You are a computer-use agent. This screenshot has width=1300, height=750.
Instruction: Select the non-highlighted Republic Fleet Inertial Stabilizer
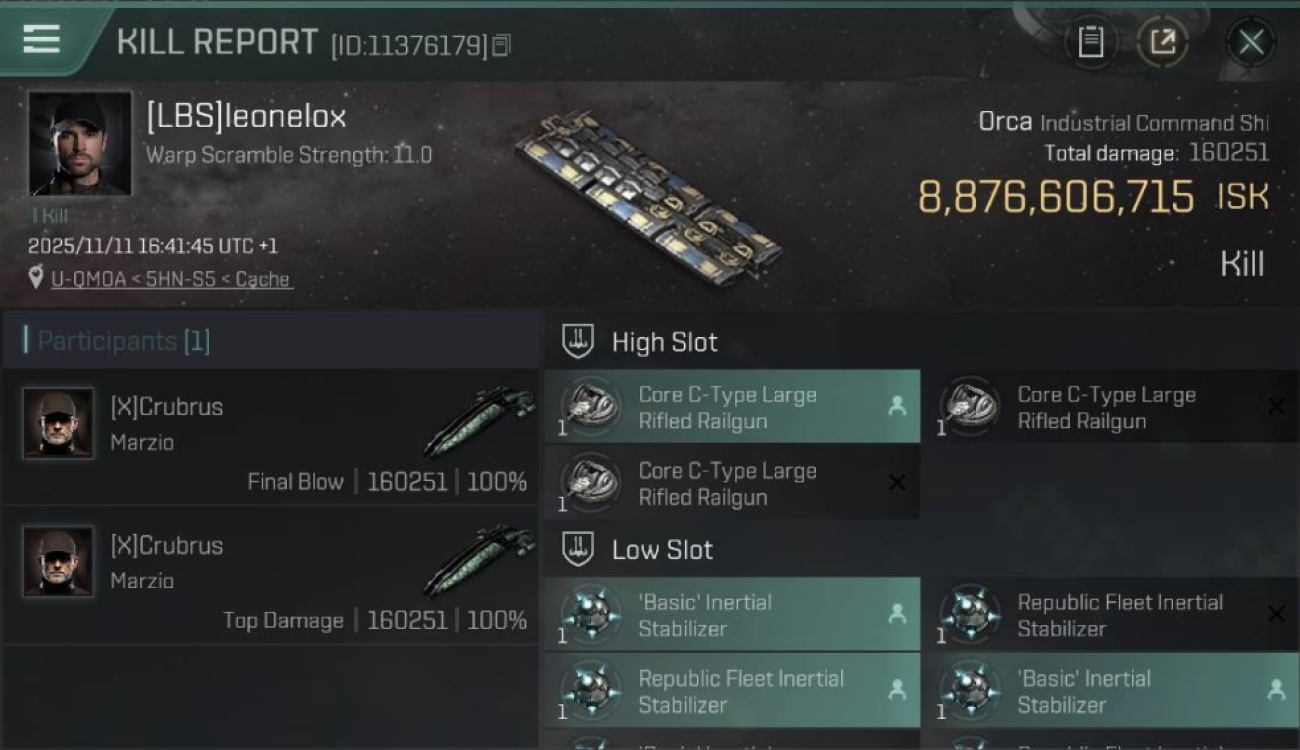point(1118,615)
